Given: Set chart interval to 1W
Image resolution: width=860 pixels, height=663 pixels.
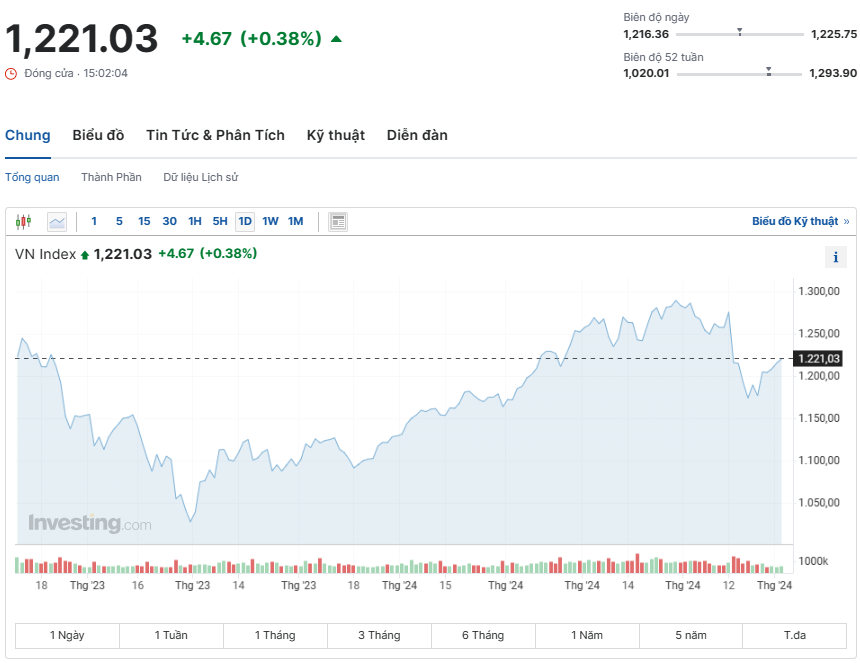Looking at the screenshot, I should [x=270, y=221].
